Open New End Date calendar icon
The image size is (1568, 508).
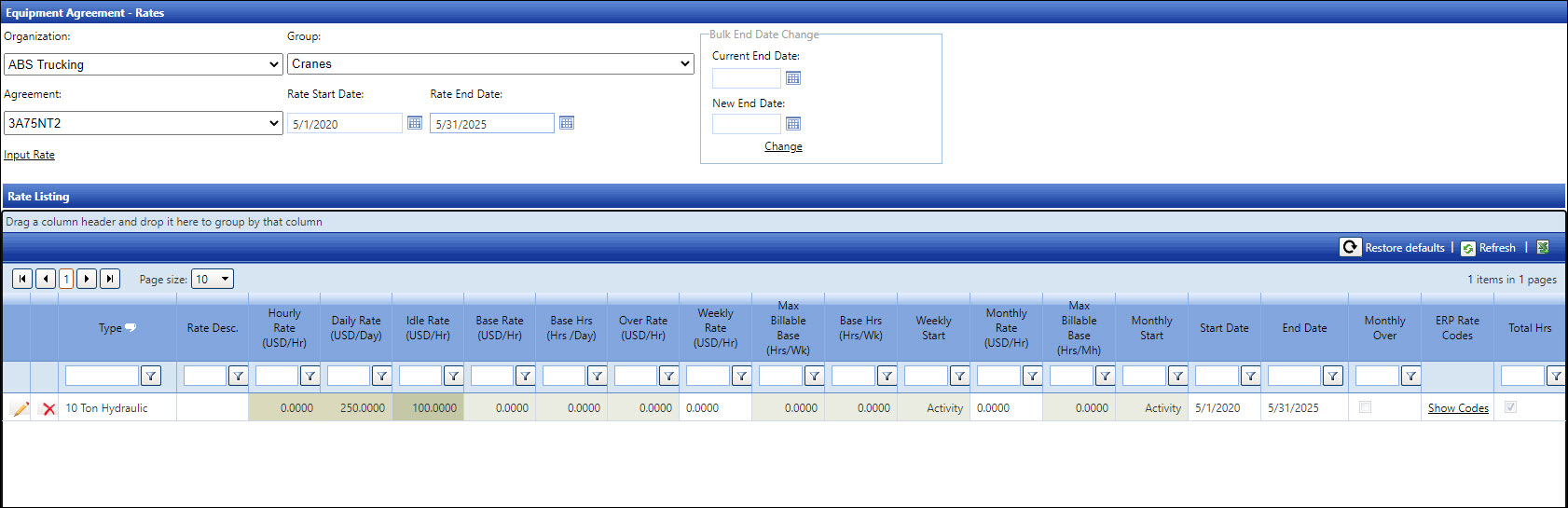[x=793, y=124]
